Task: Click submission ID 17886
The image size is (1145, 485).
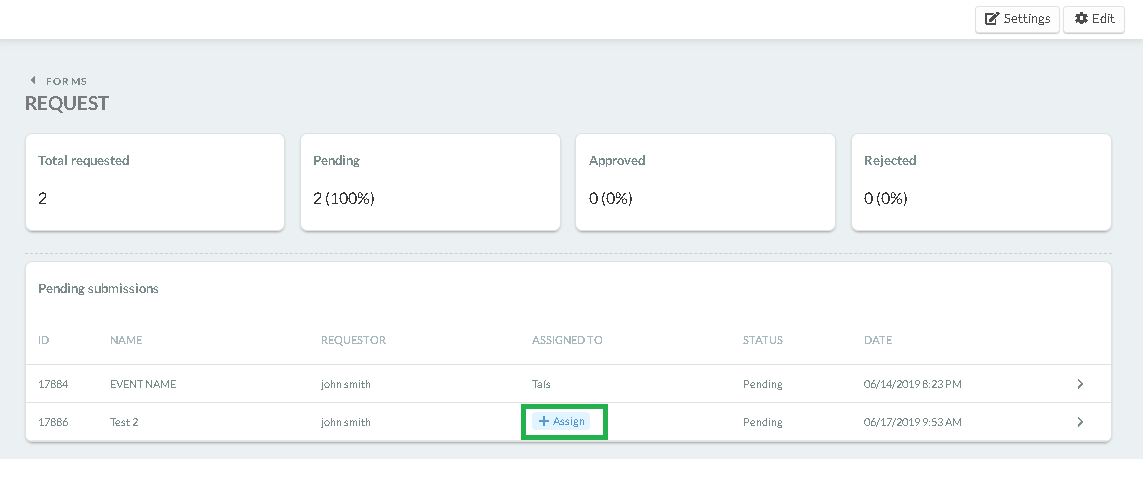Action: click(x=53, y=421)
